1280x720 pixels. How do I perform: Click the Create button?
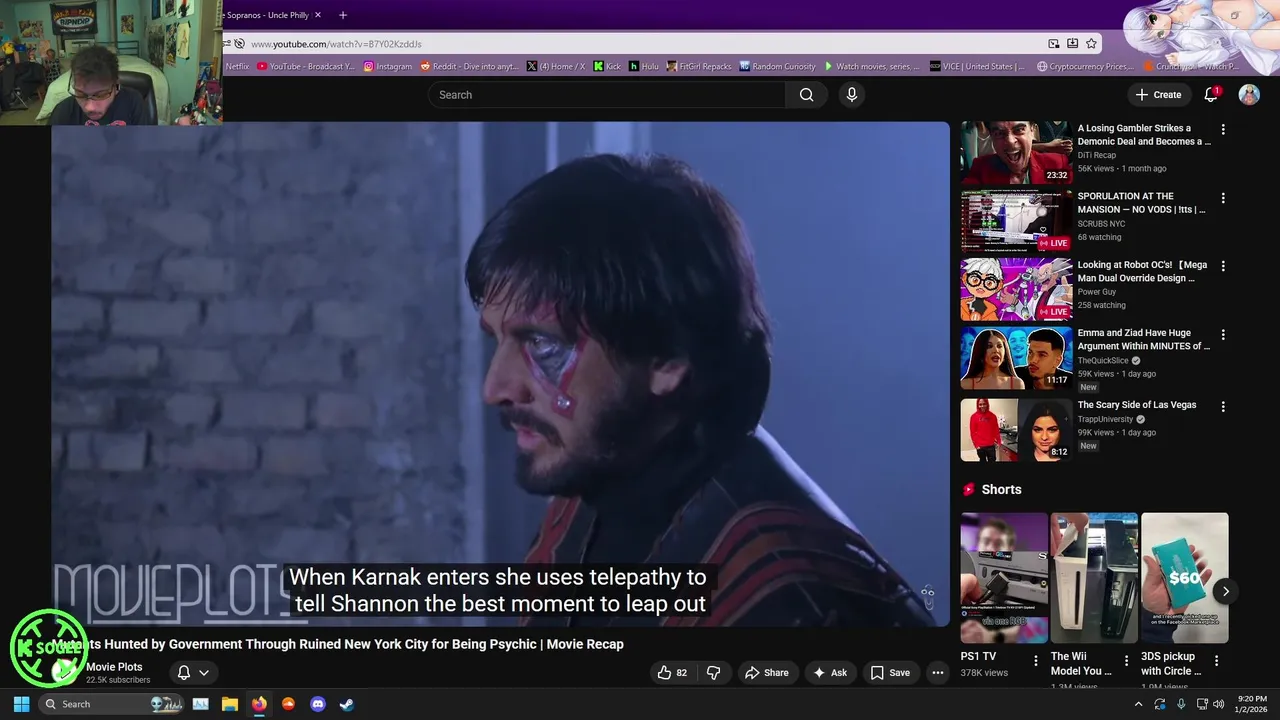(x=1158, y=94)
